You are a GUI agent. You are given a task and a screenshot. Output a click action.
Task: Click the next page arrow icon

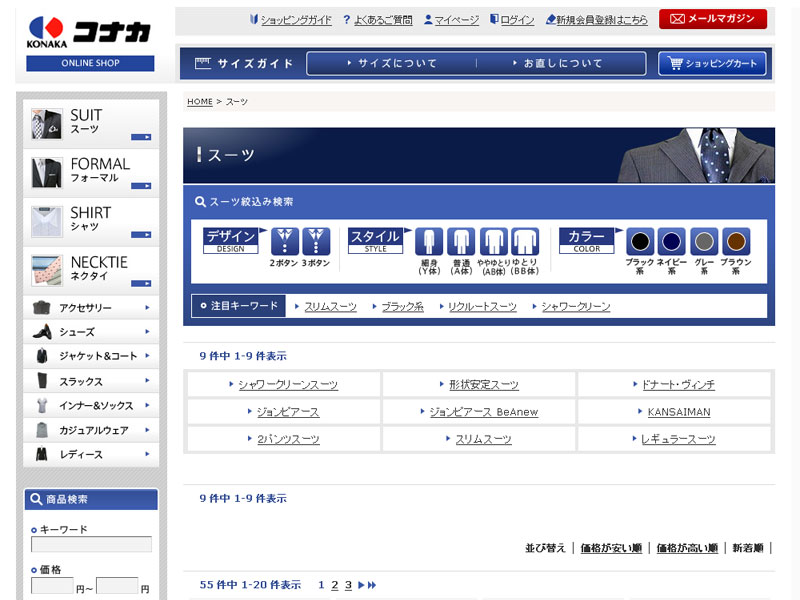point(361,585)
